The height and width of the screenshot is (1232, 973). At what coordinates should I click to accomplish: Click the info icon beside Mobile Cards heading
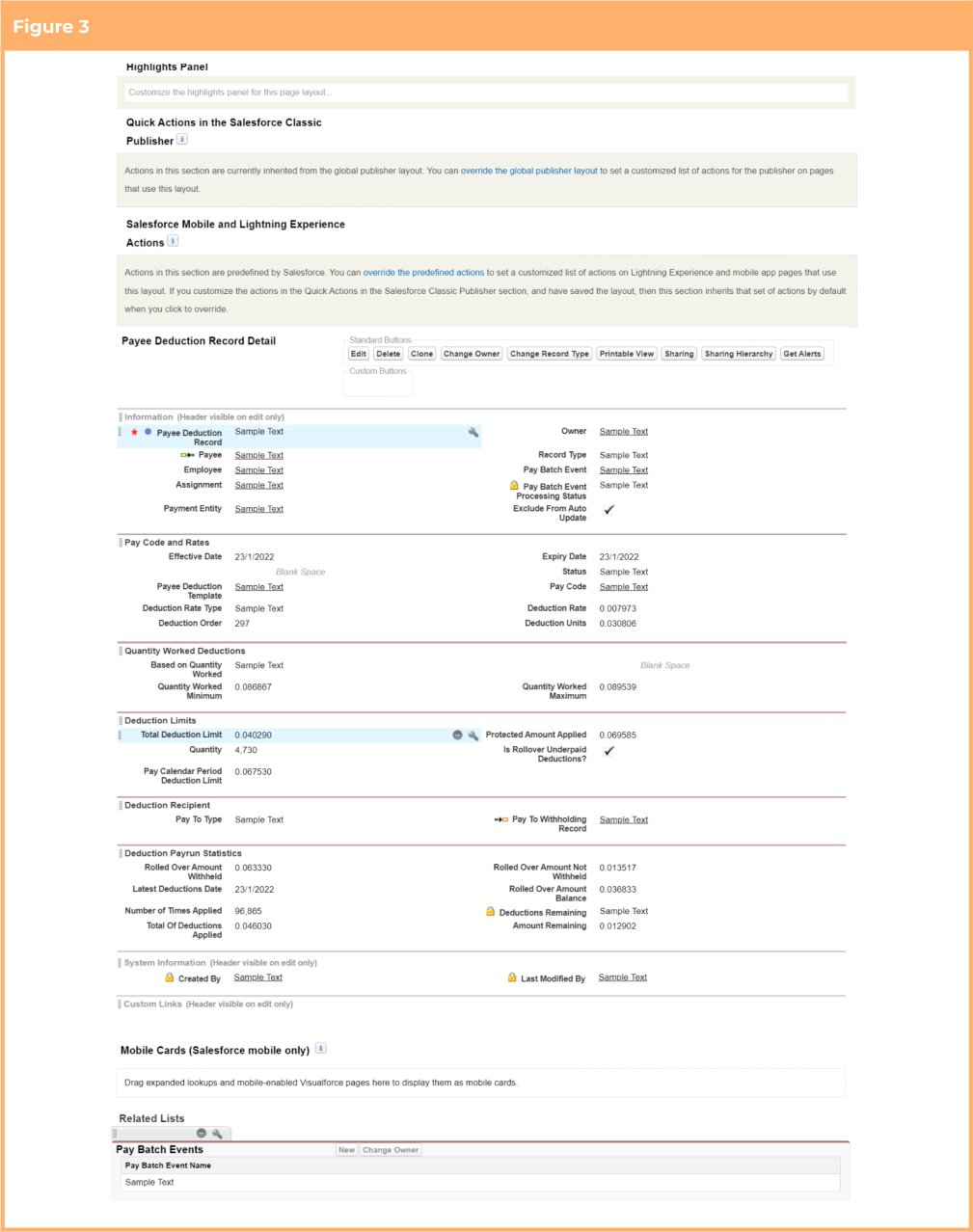tap(321, 1048)
